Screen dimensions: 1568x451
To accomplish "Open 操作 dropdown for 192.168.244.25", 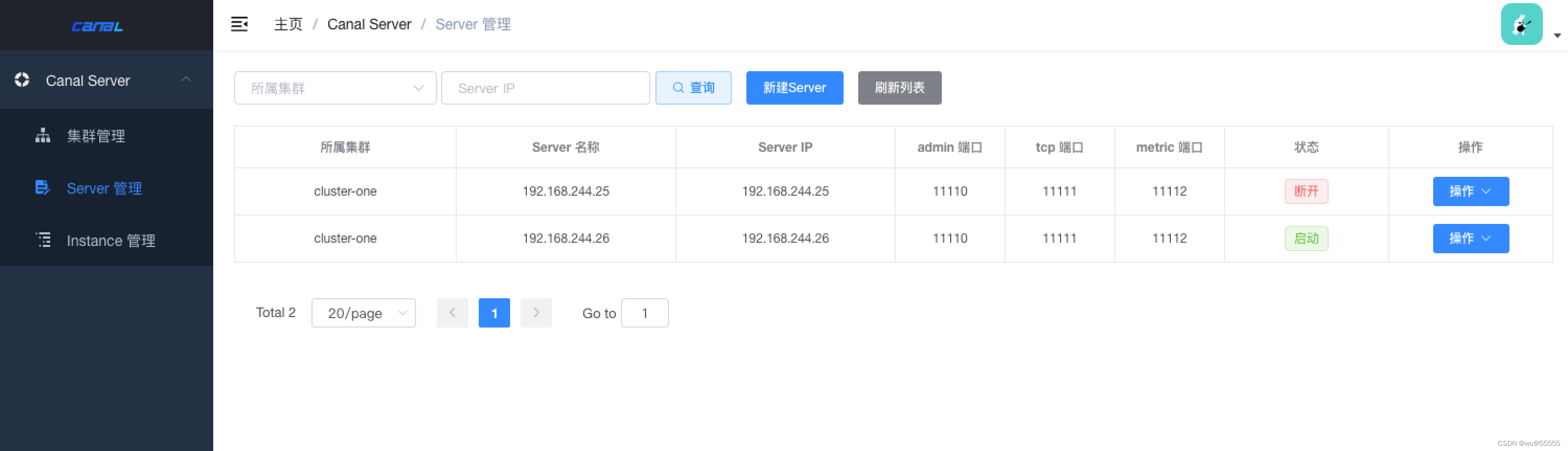I will tap(1471, 191).
